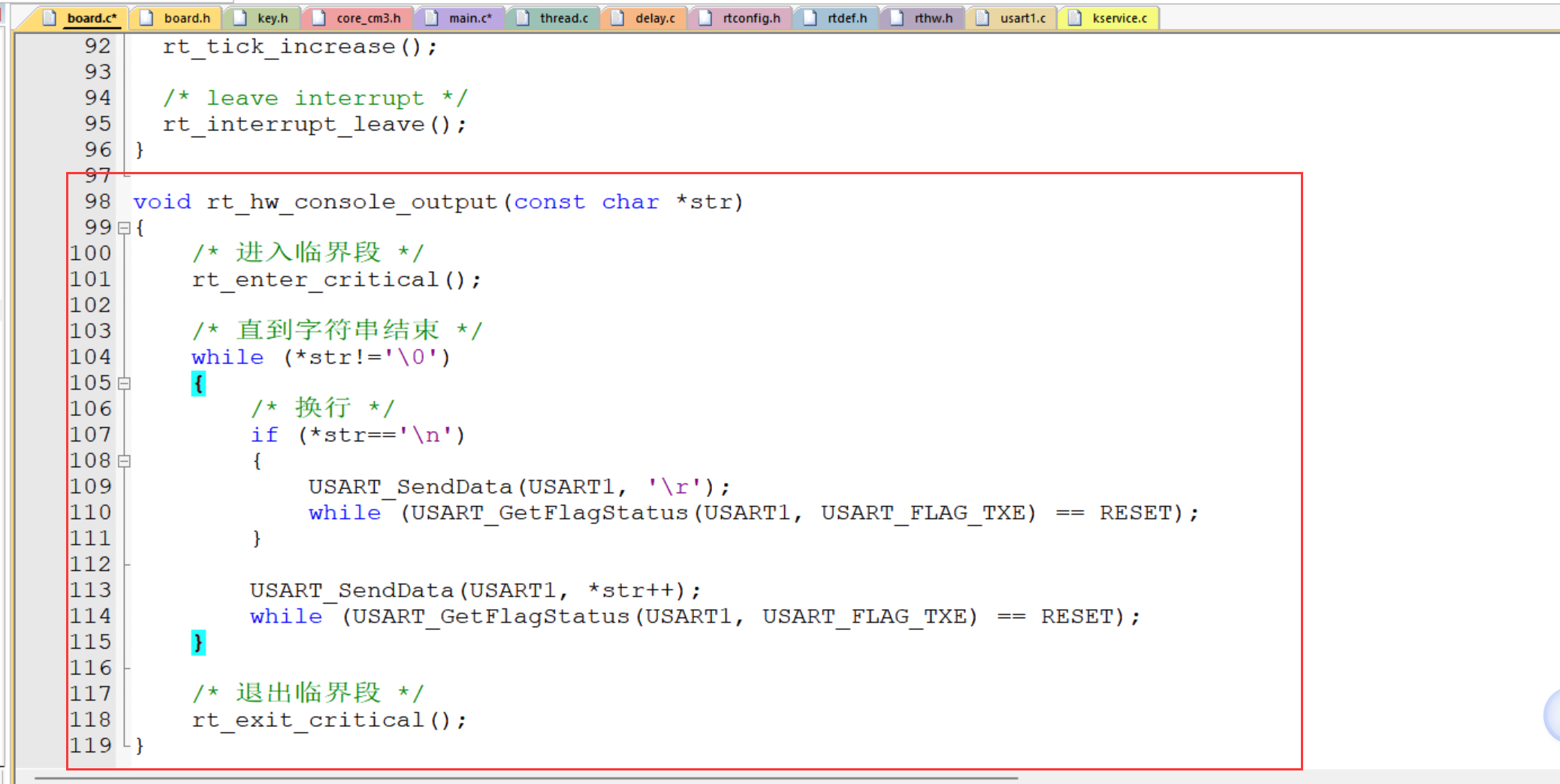
Task: Click the file icon on the main.c* tab
Action: pos(432,18)
